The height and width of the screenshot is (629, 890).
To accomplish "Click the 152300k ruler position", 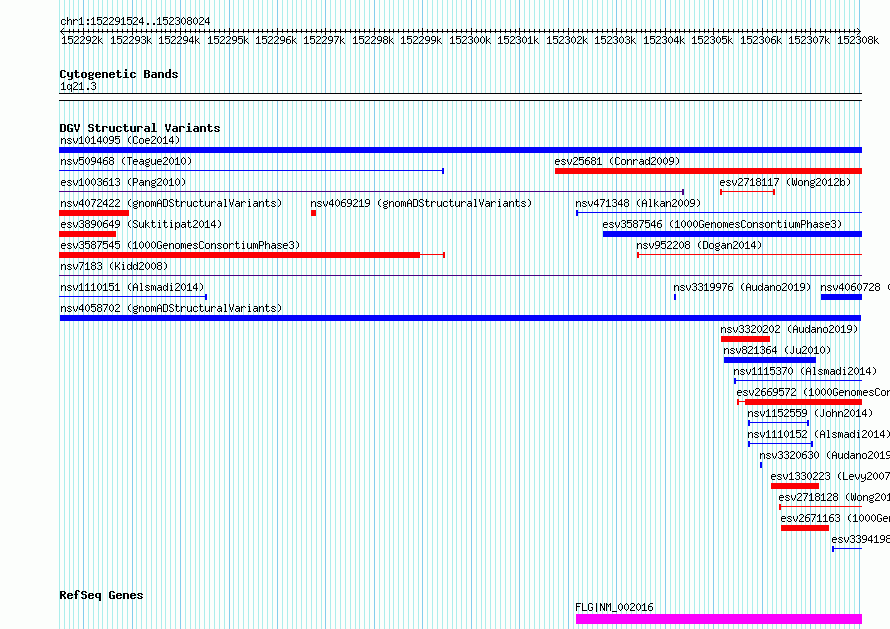I will [470, 40].
